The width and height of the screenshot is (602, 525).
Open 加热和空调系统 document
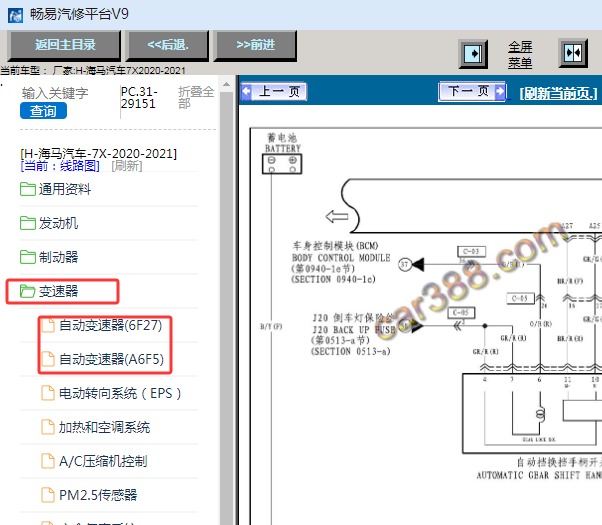click(x=104, y=427)
